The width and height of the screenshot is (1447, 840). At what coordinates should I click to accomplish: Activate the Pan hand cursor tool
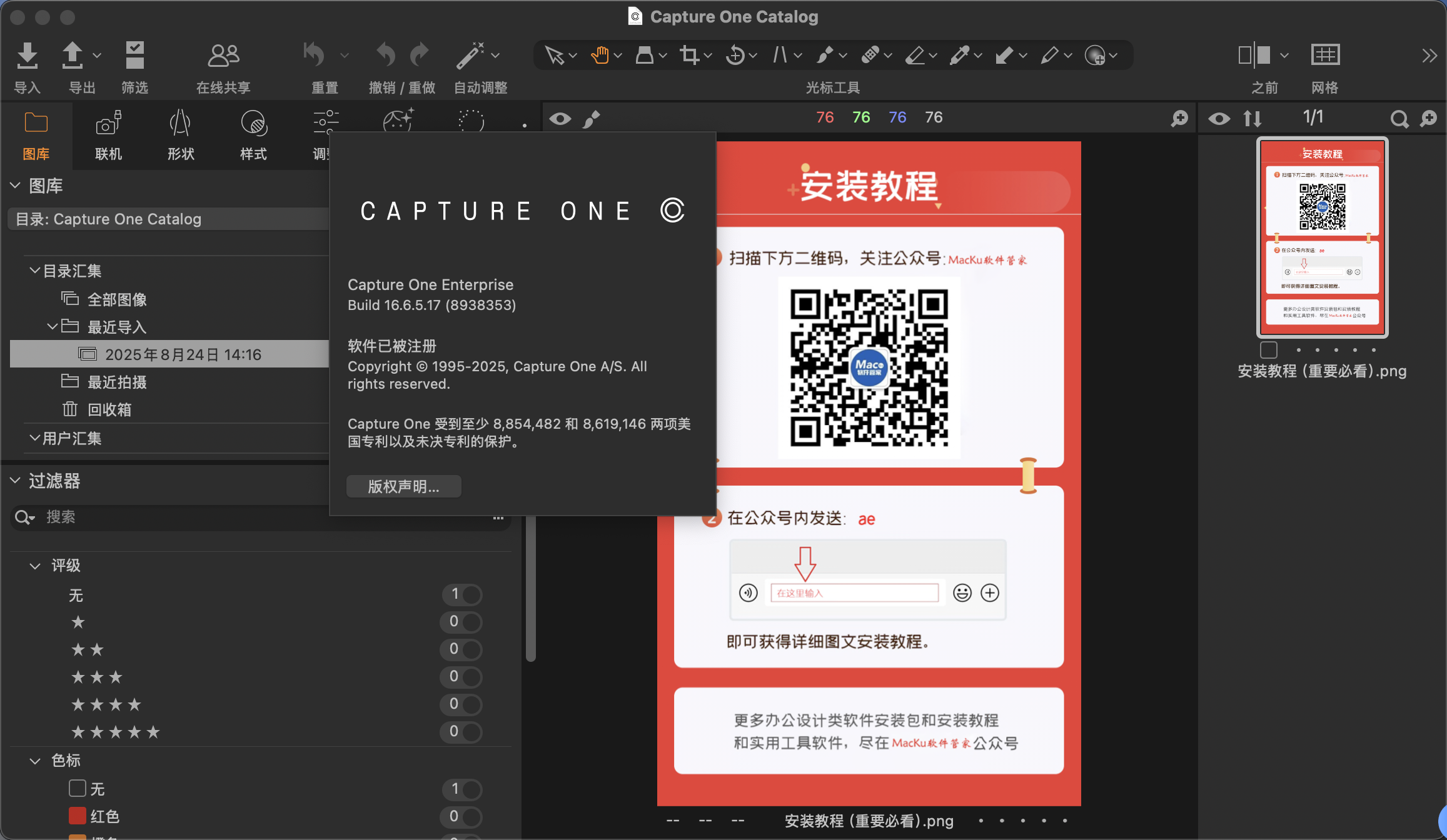(x=600, y=55)
